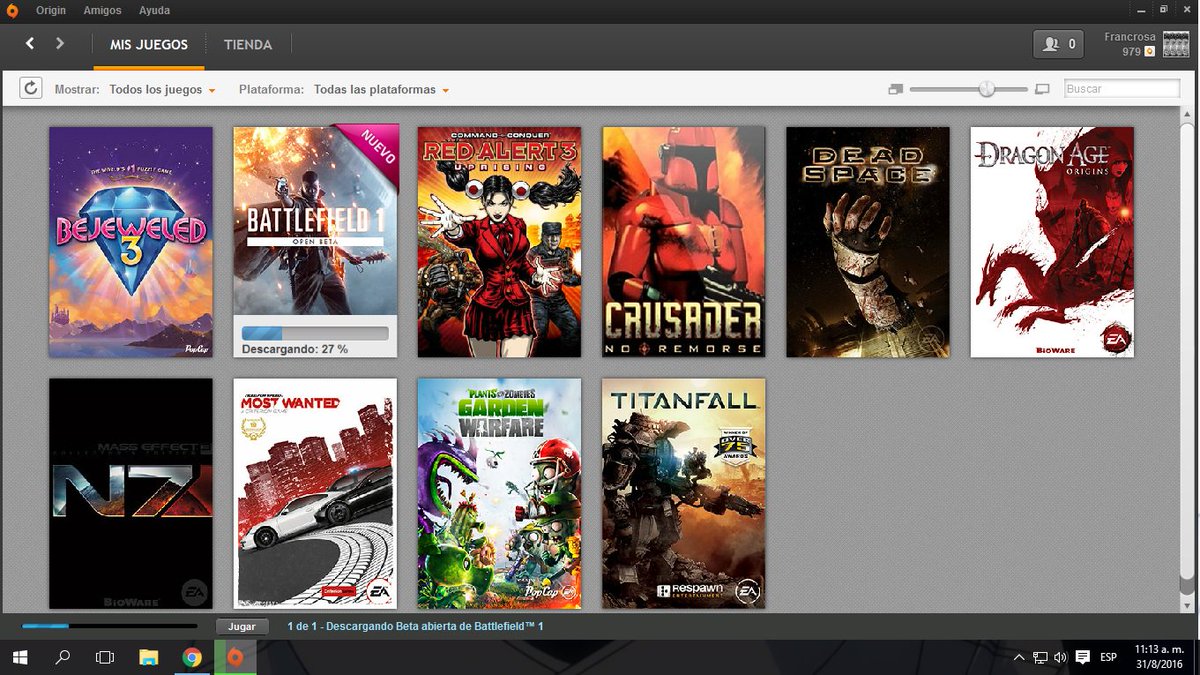Open the Ayuda menu
The image size is (1200, 675).
click(154, 11)
